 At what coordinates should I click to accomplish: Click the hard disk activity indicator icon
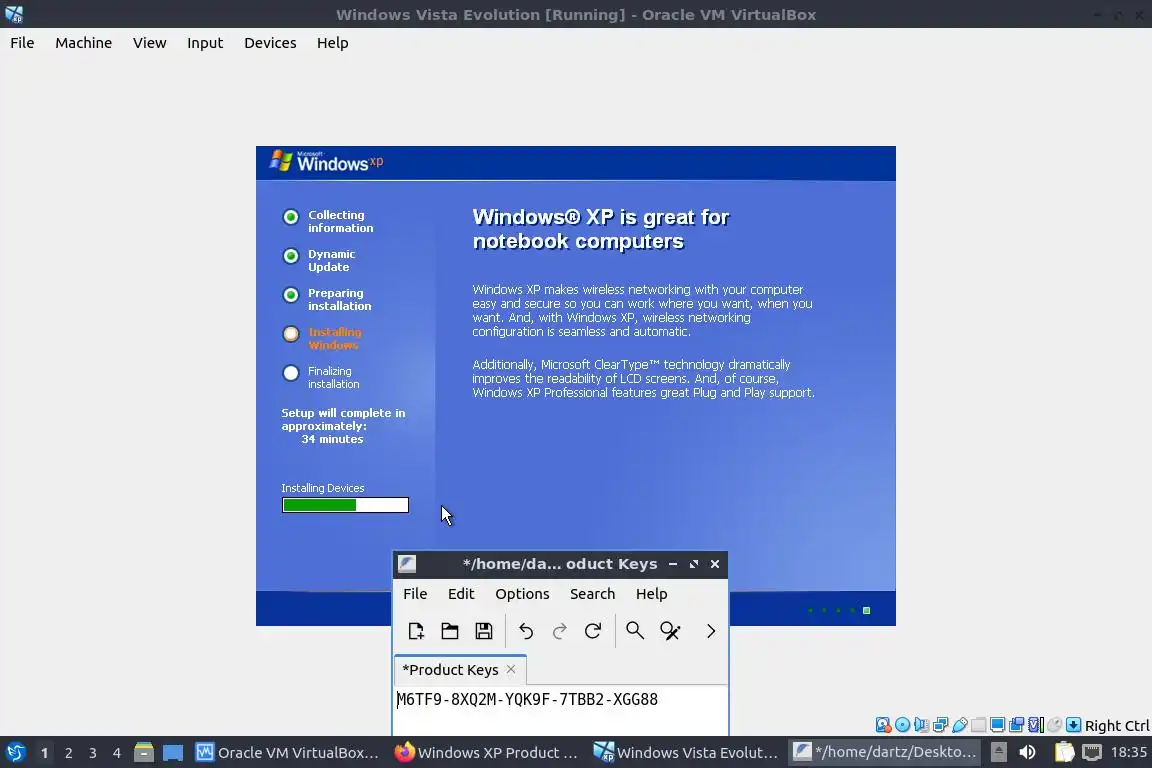883,725
